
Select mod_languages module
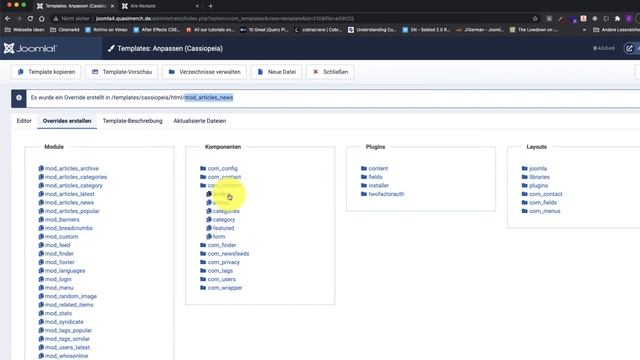tap(62, 271)
